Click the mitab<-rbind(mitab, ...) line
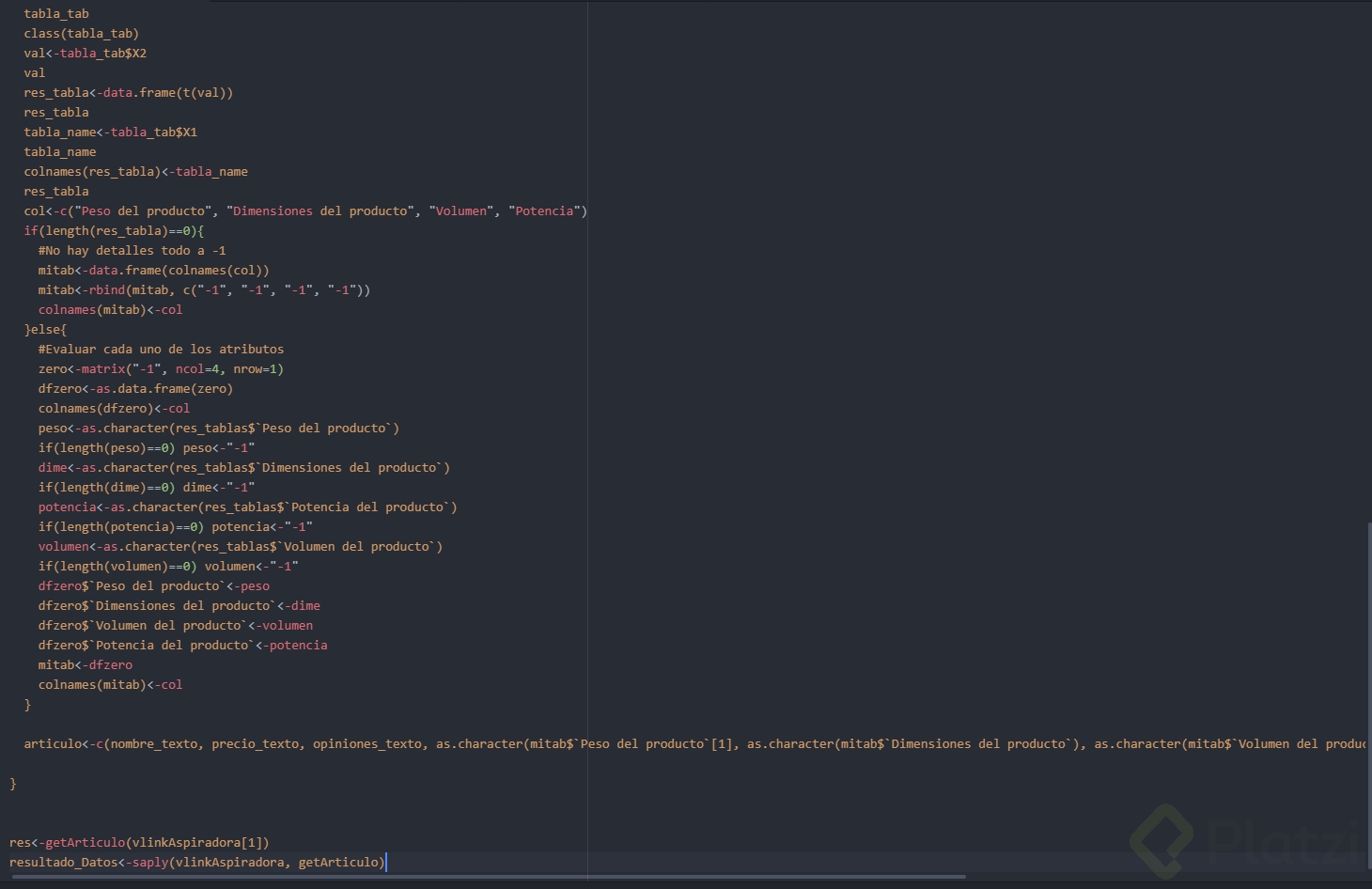Image resolution: width=1372 pixels, height=889 pixels. pos(204,290)
